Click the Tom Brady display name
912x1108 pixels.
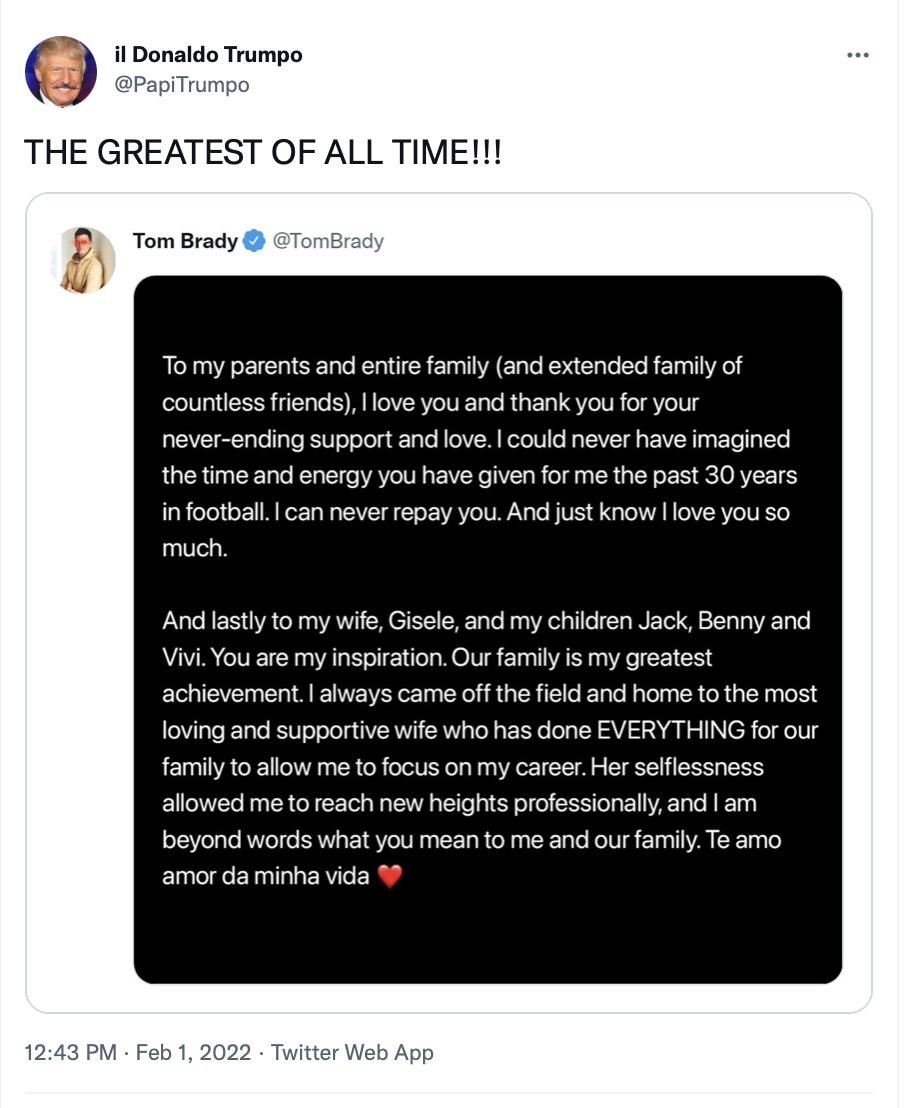coord(185,241)
